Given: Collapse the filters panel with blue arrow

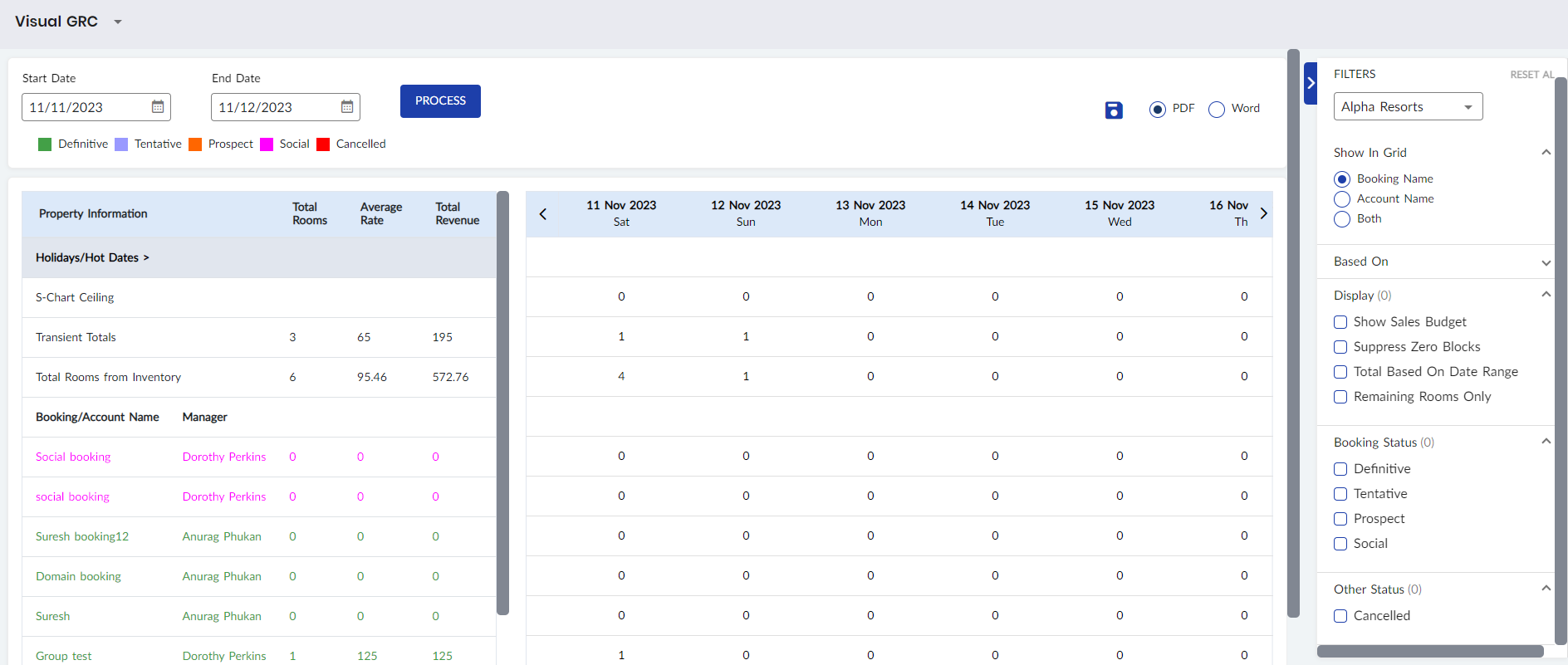Looking at the screenshot, I should pos(1311,83).
